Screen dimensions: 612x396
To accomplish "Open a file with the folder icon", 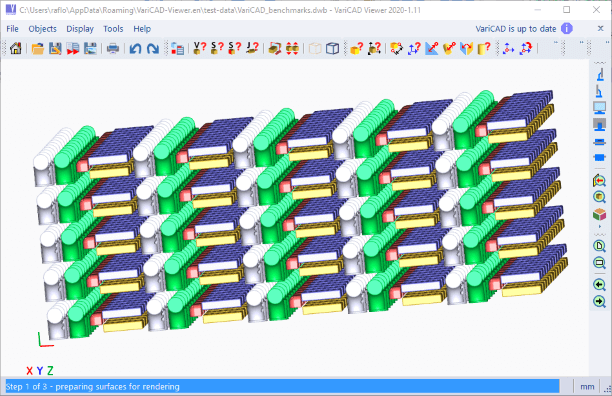I will click(37, 48).
